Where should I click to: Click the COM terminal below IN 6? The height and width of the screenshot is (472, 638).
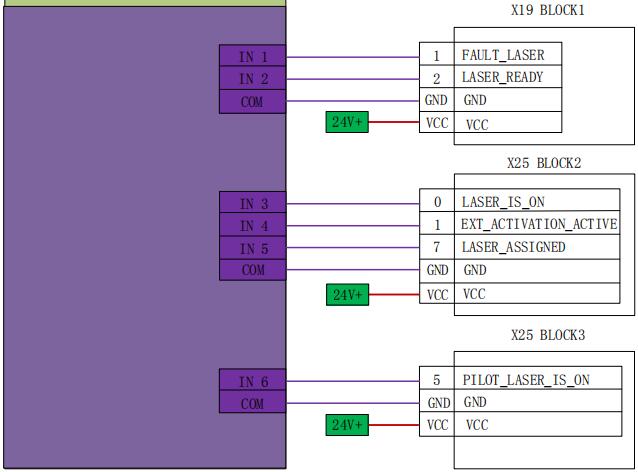coord(253,403)
